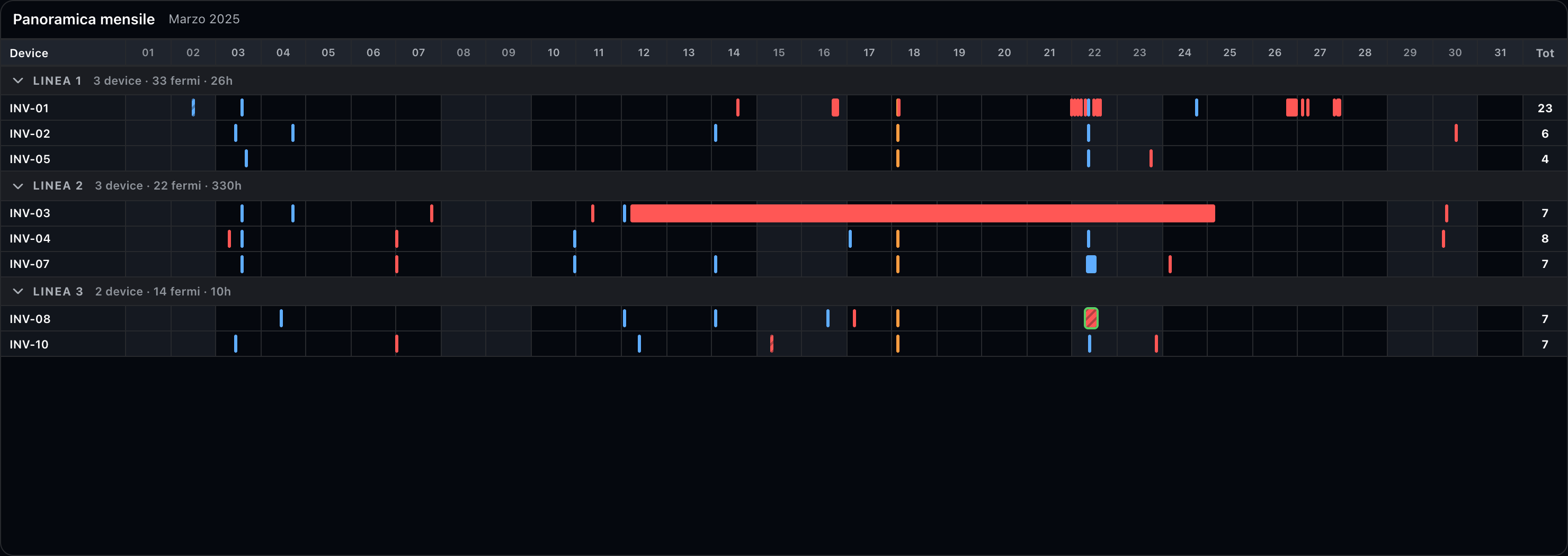The image size is (1568, 556).
Task: Select the INV-03 device row label
Action: (29, 213)
